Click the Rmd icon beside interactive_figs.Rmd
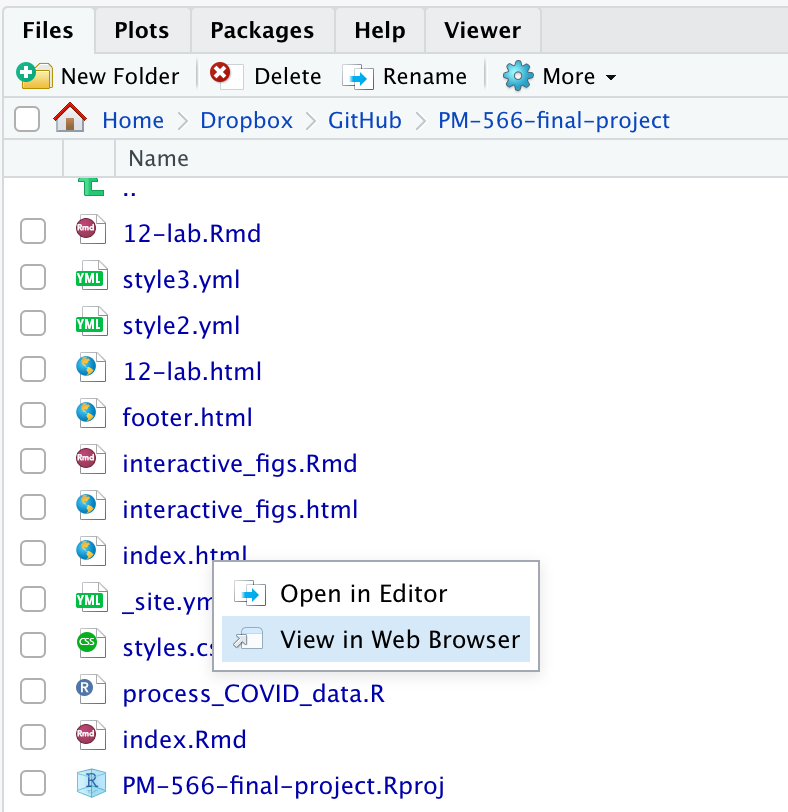The width and height of the screenshot is (788, 812). click(x=91, y=460)
